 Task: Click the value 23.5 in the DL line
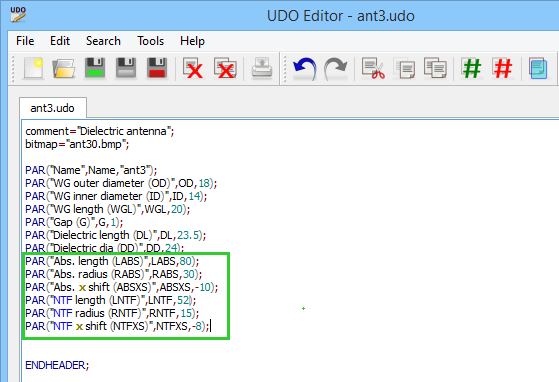point(188,235)
